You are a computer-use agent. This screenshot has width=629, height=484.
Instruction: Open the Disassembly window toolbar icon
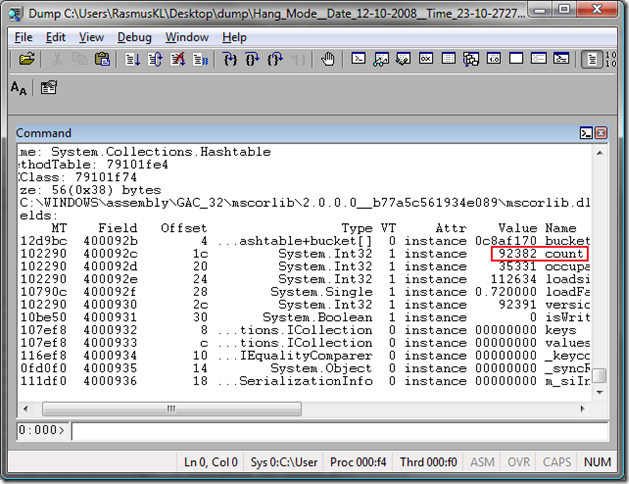(x=493, y=59)
